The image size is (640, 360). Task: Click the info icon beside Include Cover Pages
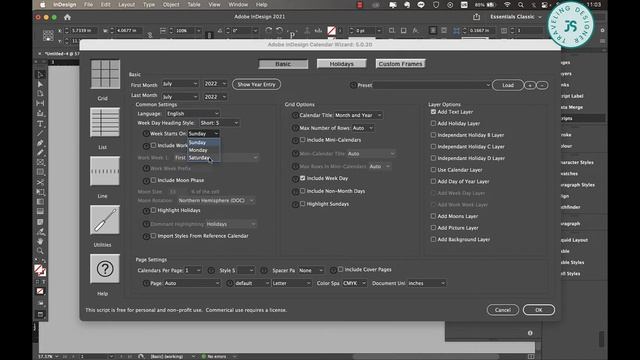[x=333, y=270]
